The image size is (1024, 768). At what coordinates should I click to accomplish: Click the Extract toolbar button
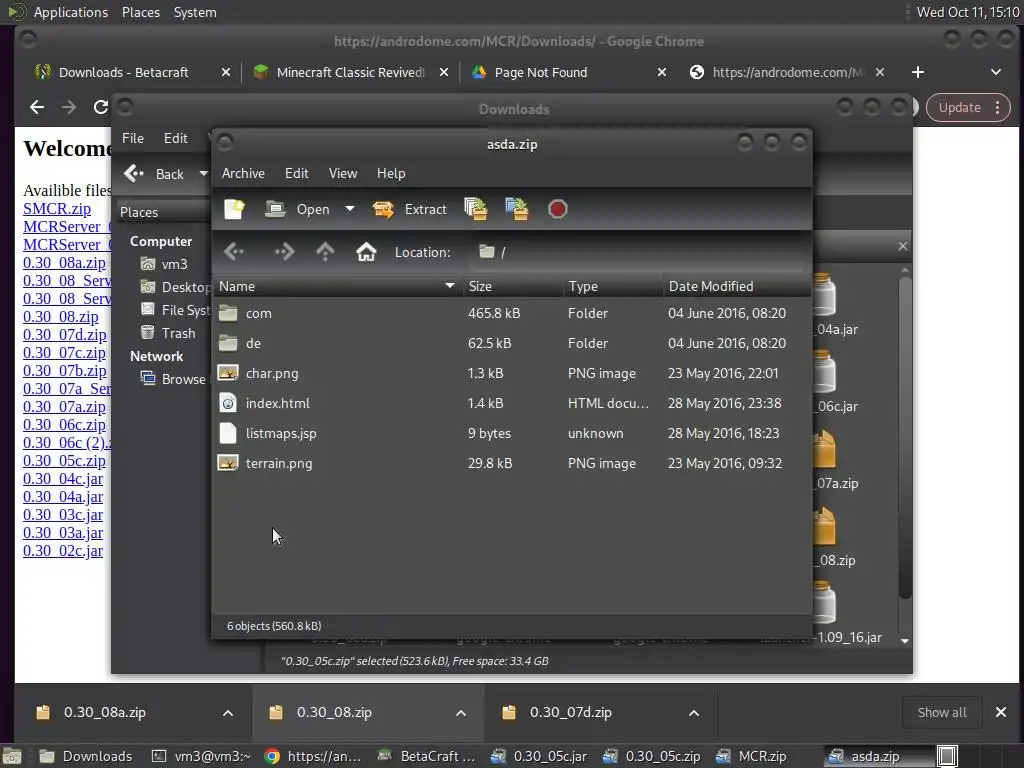click(409, 209)
